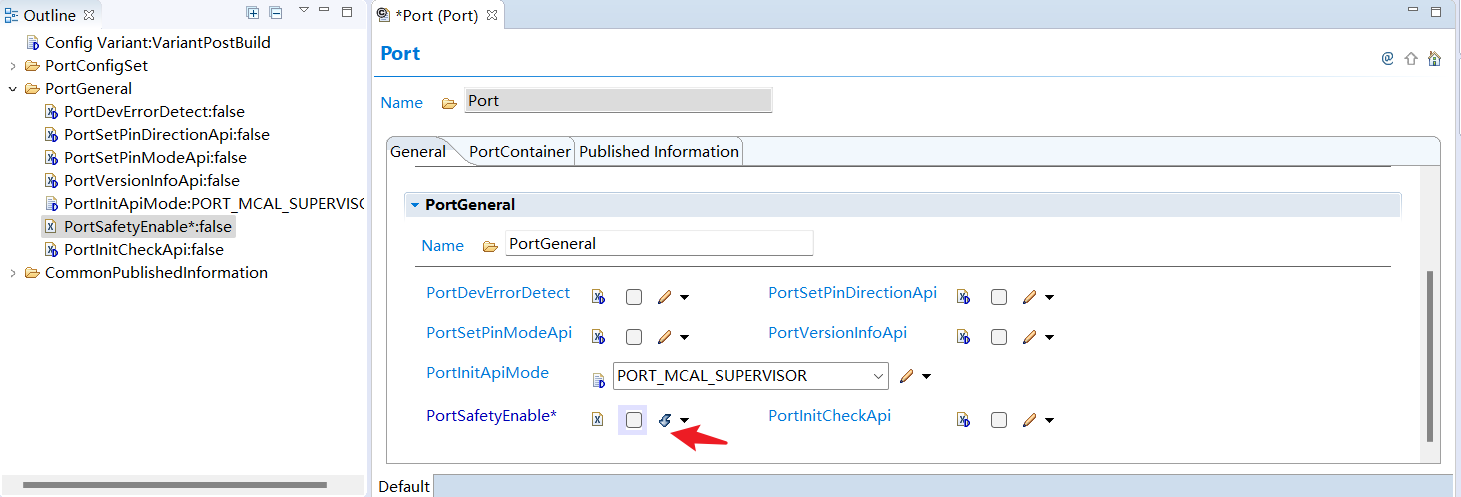Click the parameter type icon for PortSetPinModeApi
1461x497 pixels.
click(598, 337)
